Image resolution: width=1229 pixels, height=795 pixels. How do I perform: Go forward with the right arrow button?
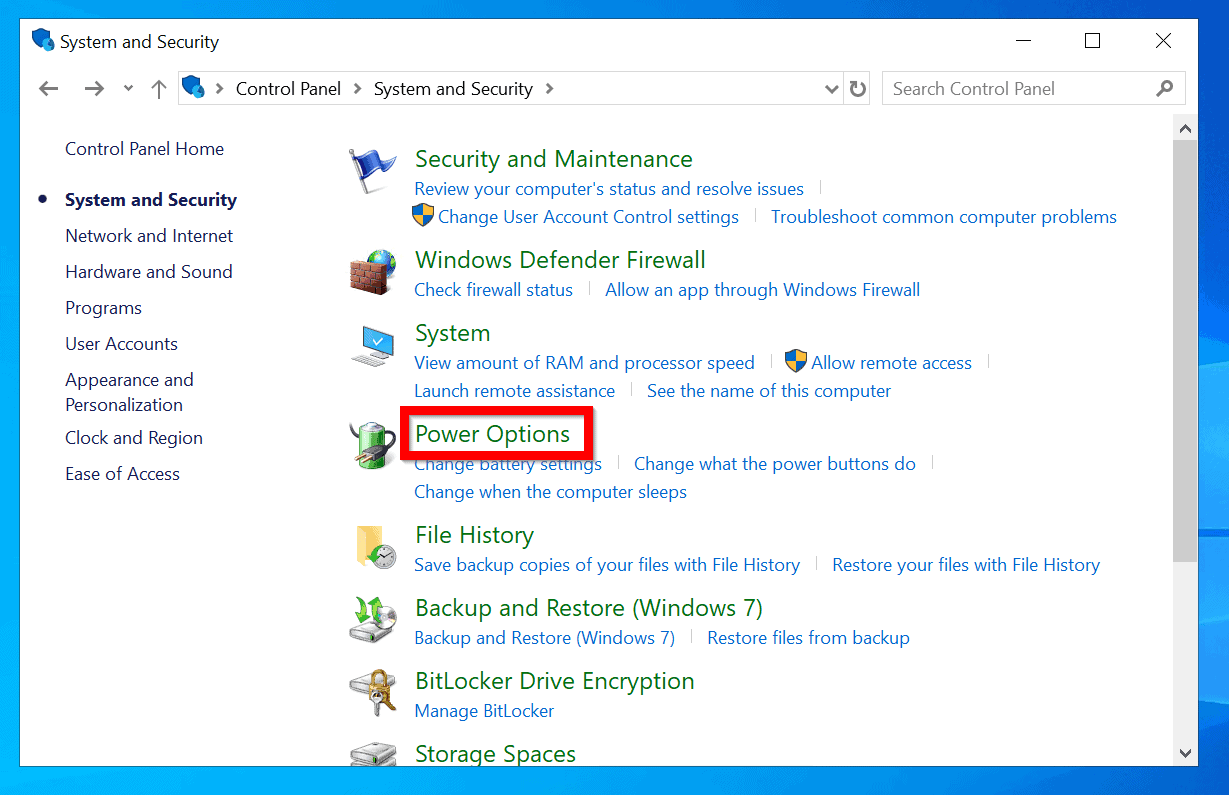coord(94,89)
